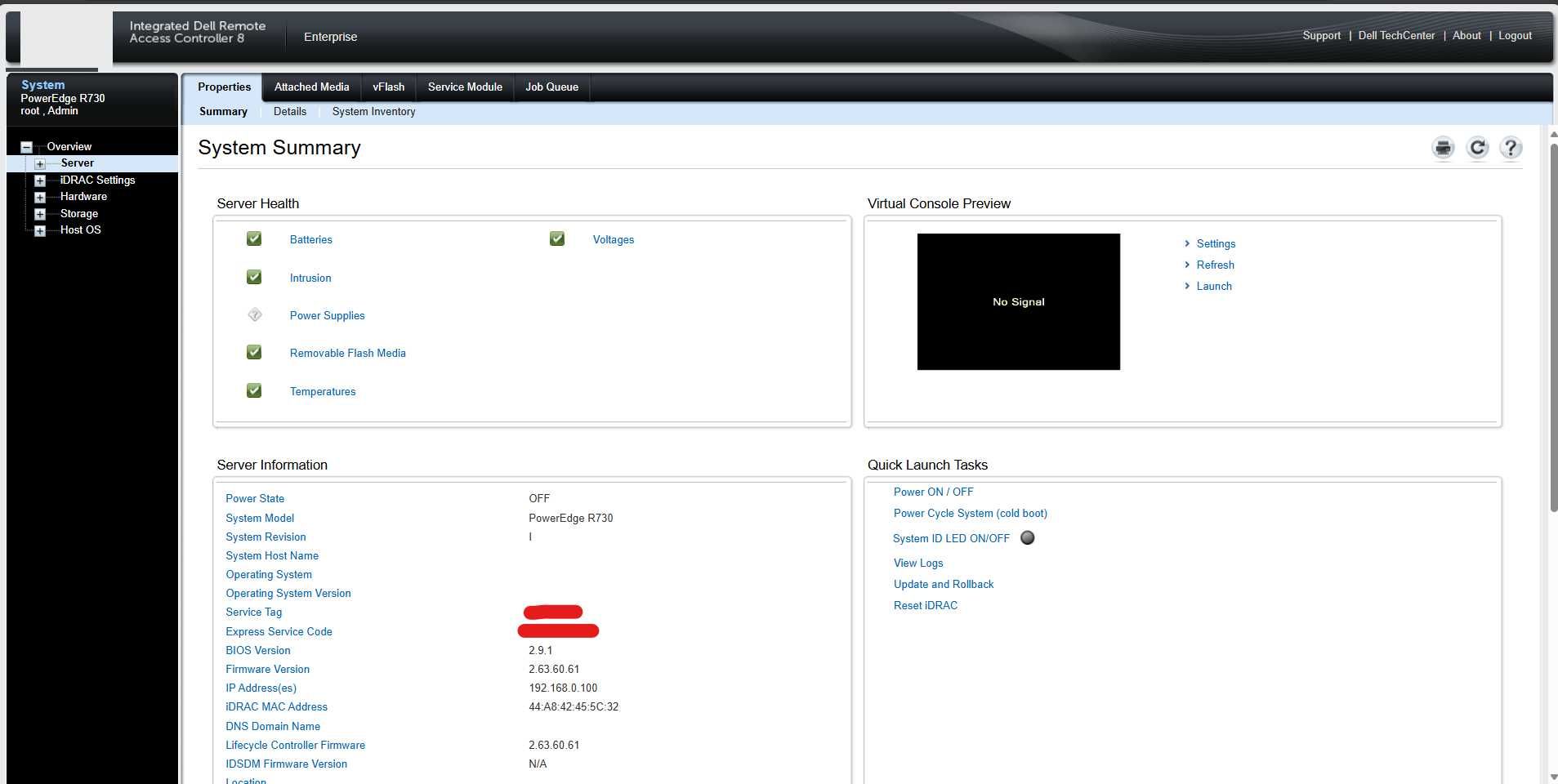
Task: Expand the iDRAC Settings tree node
Action: click(x=39, y=180)
